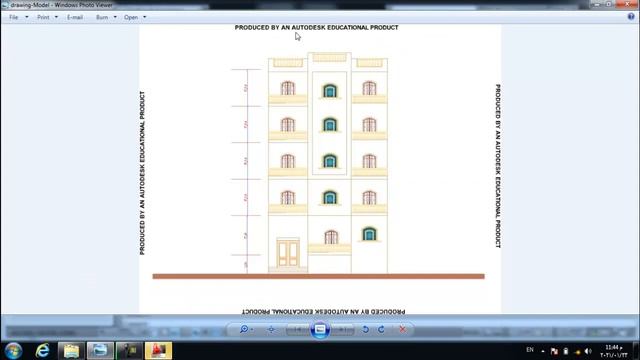Expand the Print dropdown arrow
The image size is (640, 360).
tap(56, 17)
